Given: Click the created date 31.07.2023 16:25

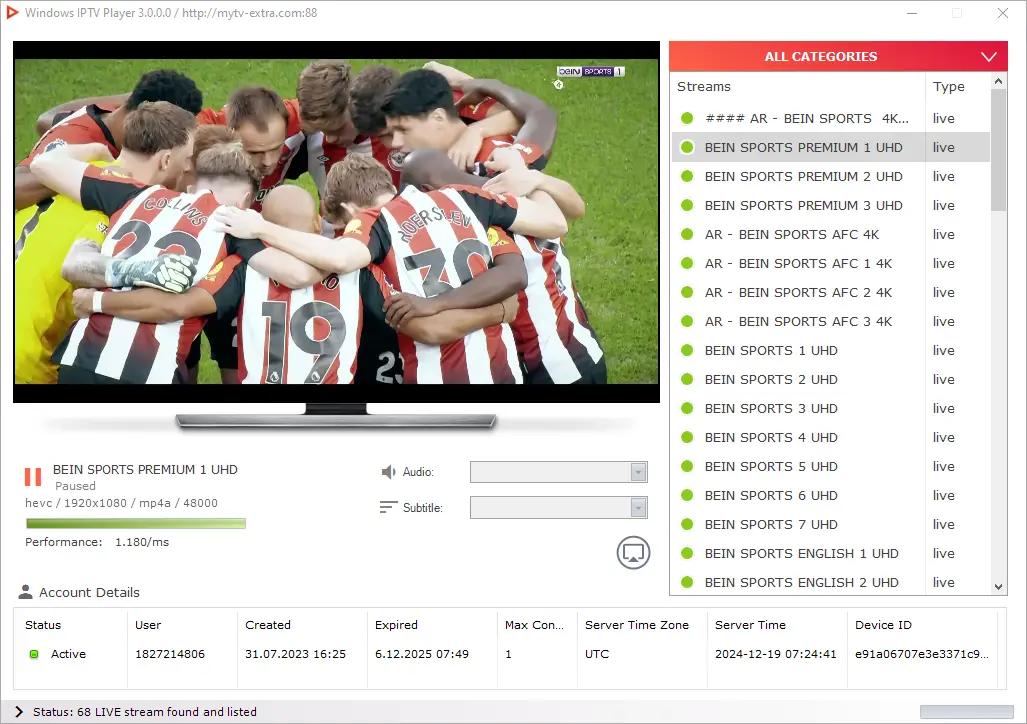Looking at the screenshot, I should 295,654.
